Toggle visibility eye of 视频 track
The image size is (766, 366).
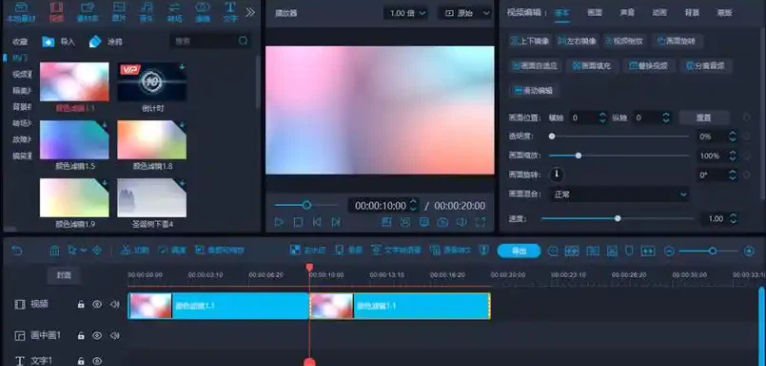97,304
